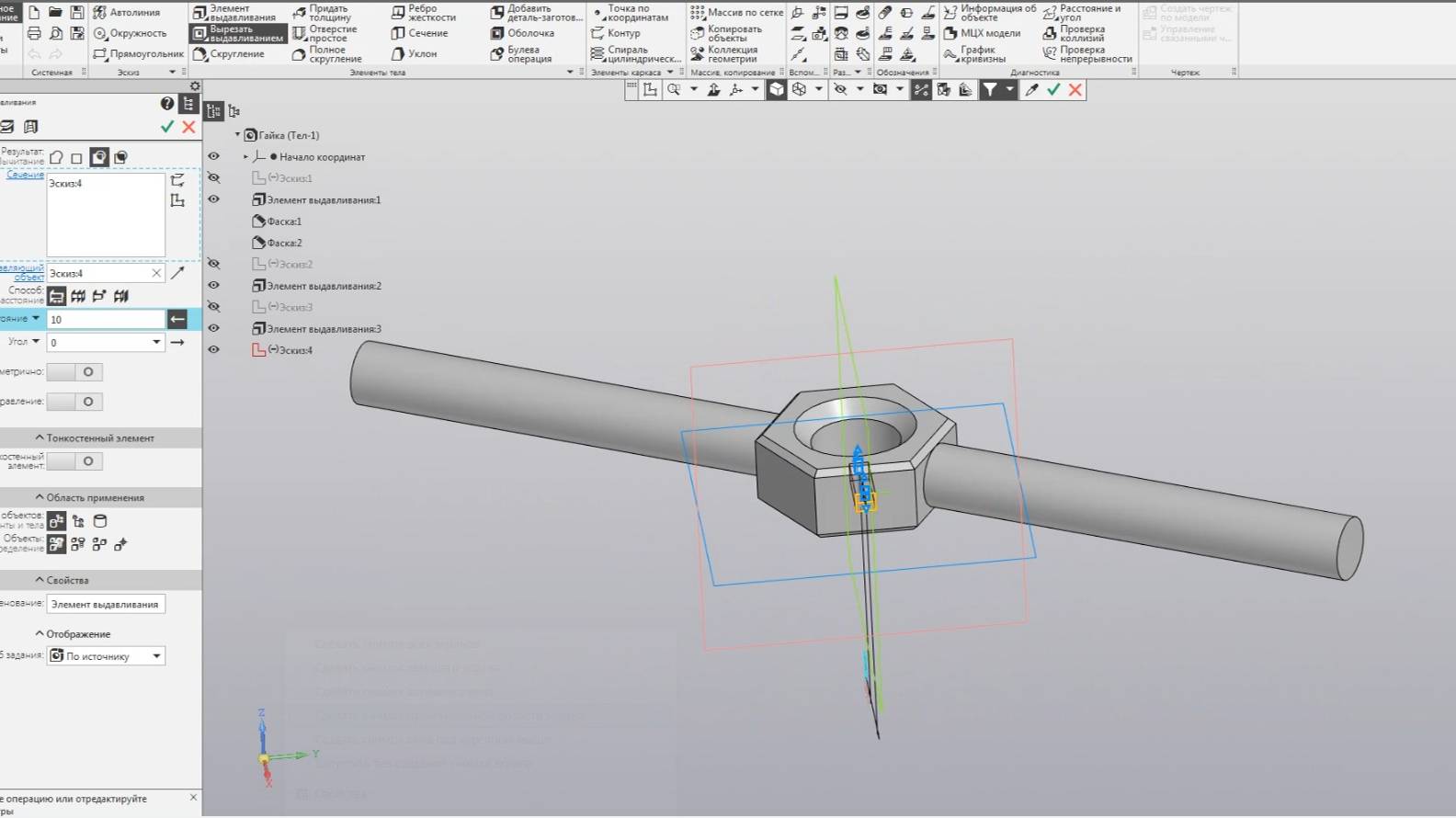The image size is (1456, 818).
Task: Click the zoom magnifier icon in view toolbar
Action: [x=674, y=89]
